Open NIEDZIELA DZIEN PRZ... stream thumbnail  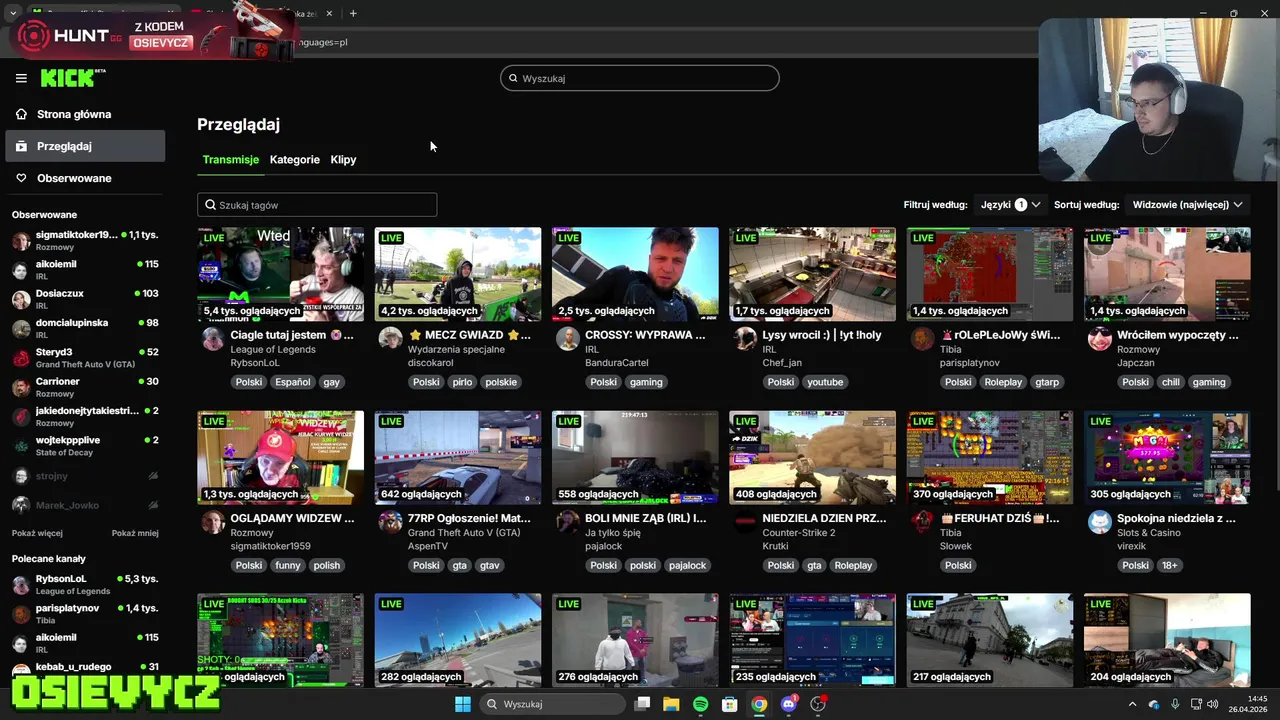coord(812,457)
